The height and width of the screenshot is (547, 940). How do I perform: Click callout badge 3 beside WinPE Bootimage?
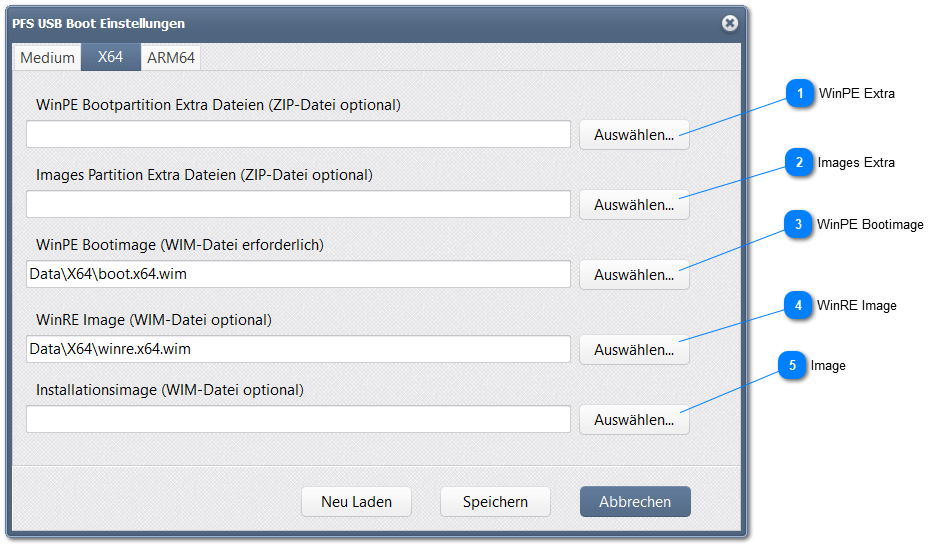pos(798,225)
